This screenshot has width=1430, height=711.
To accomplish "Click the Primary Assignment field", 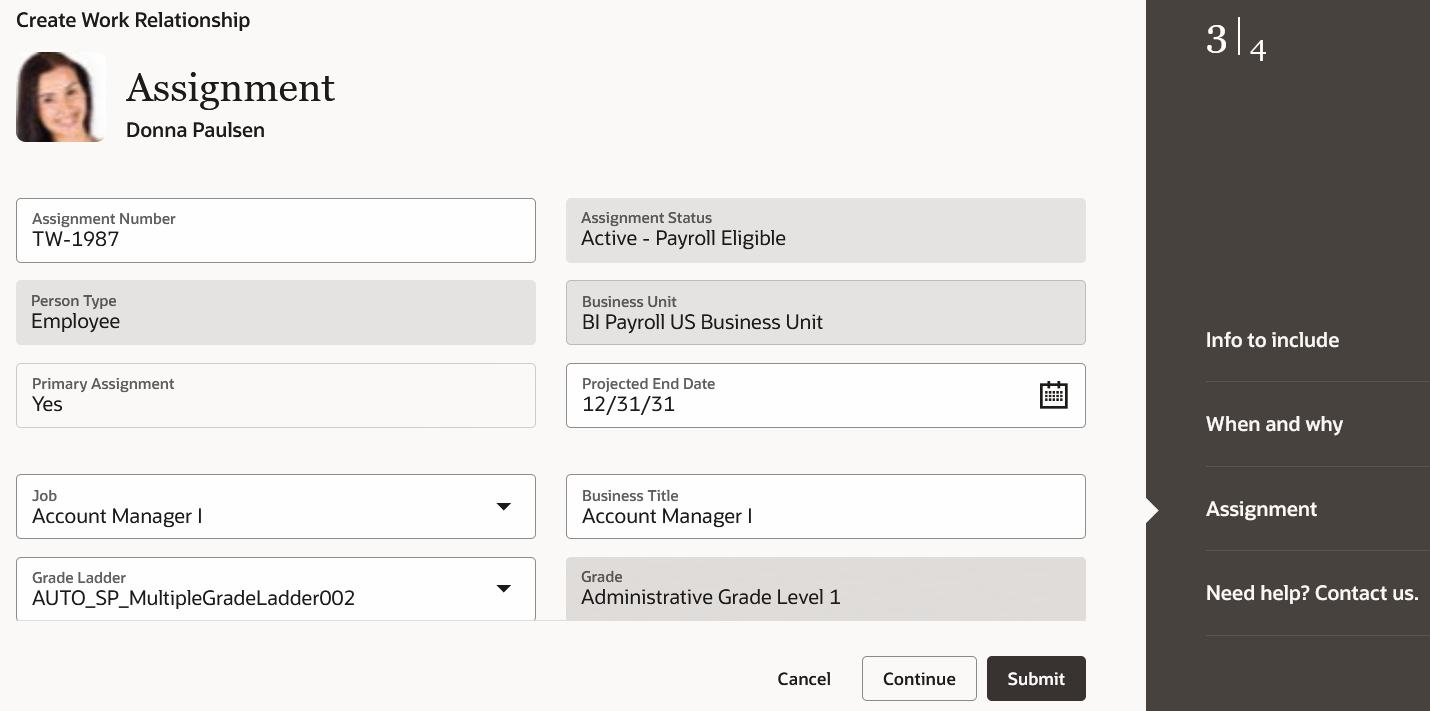I will pos(275,396).
